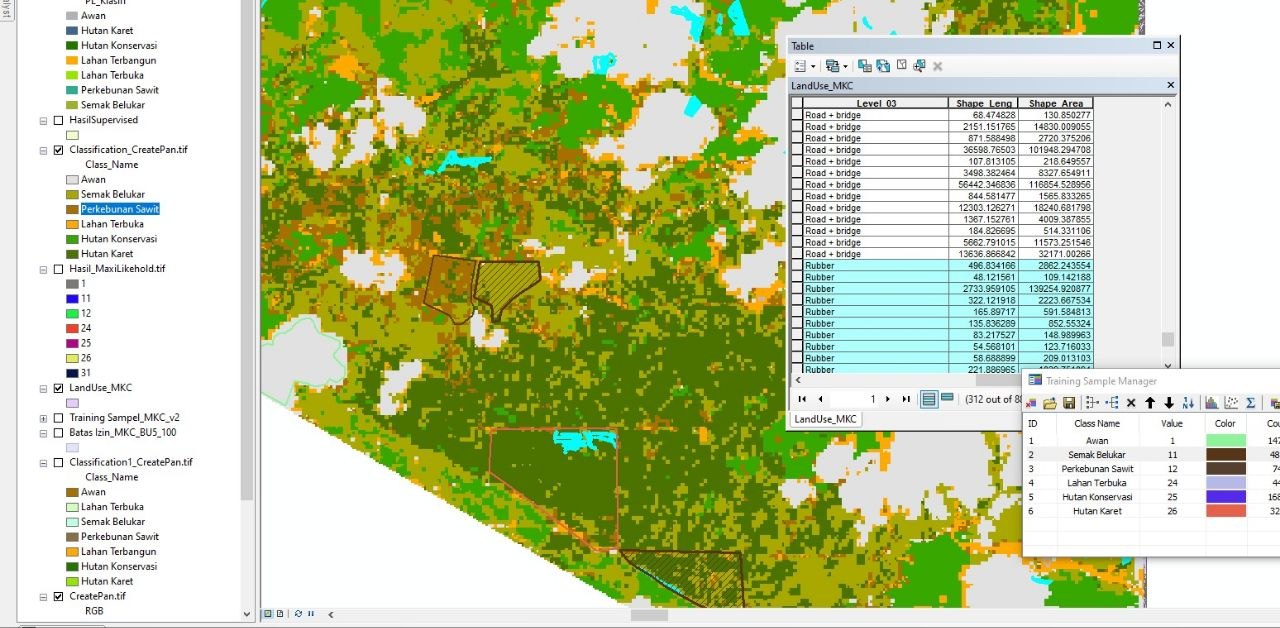The height and width of the screenshot is (628, 1280).
Task: Select Semak Belukar row in Training Sample Manager
Action: pyautogui.click(x=1150, y=455)
